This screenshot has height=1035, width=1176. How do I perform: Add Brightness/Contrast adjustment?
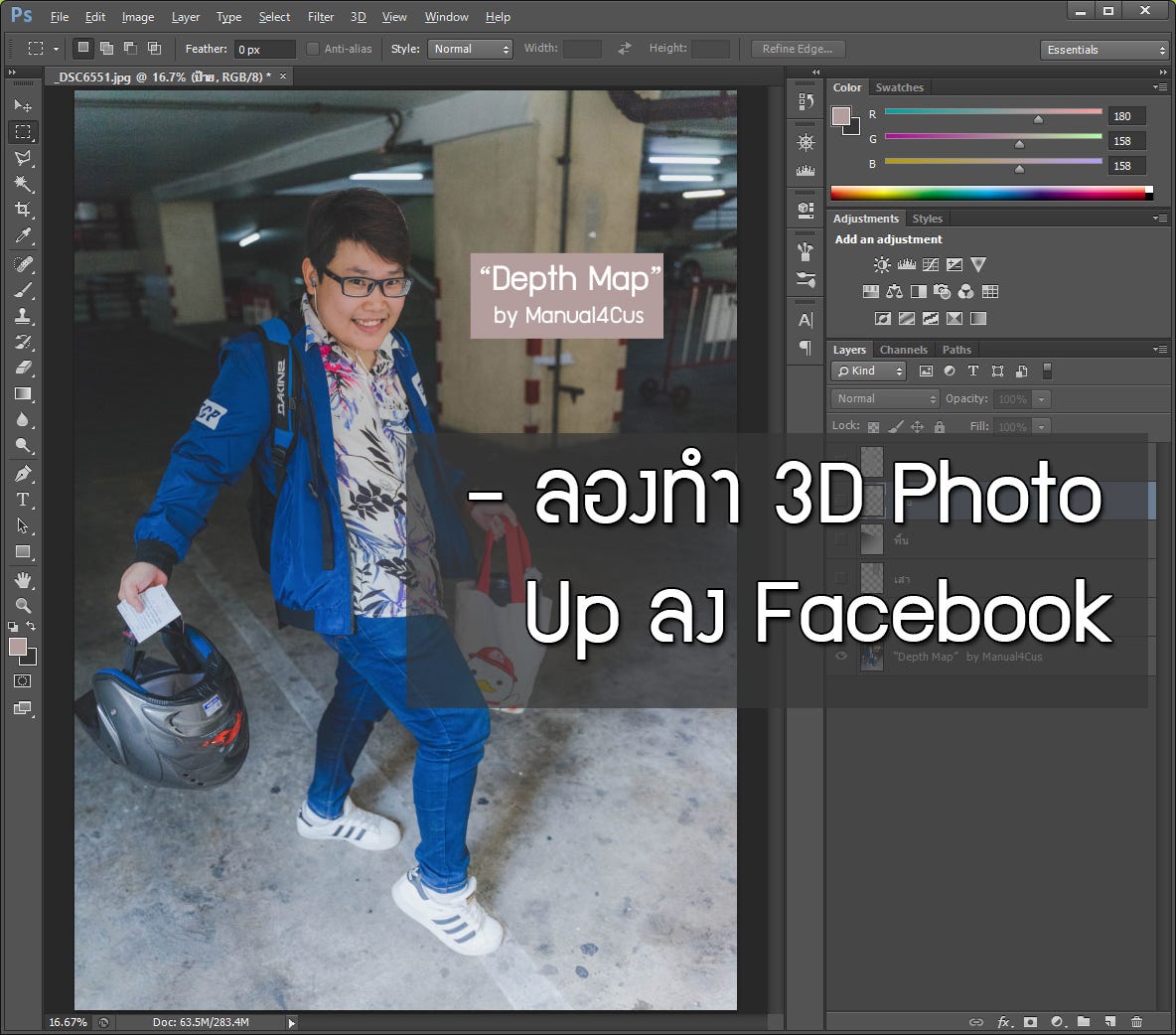coord(882,265)
